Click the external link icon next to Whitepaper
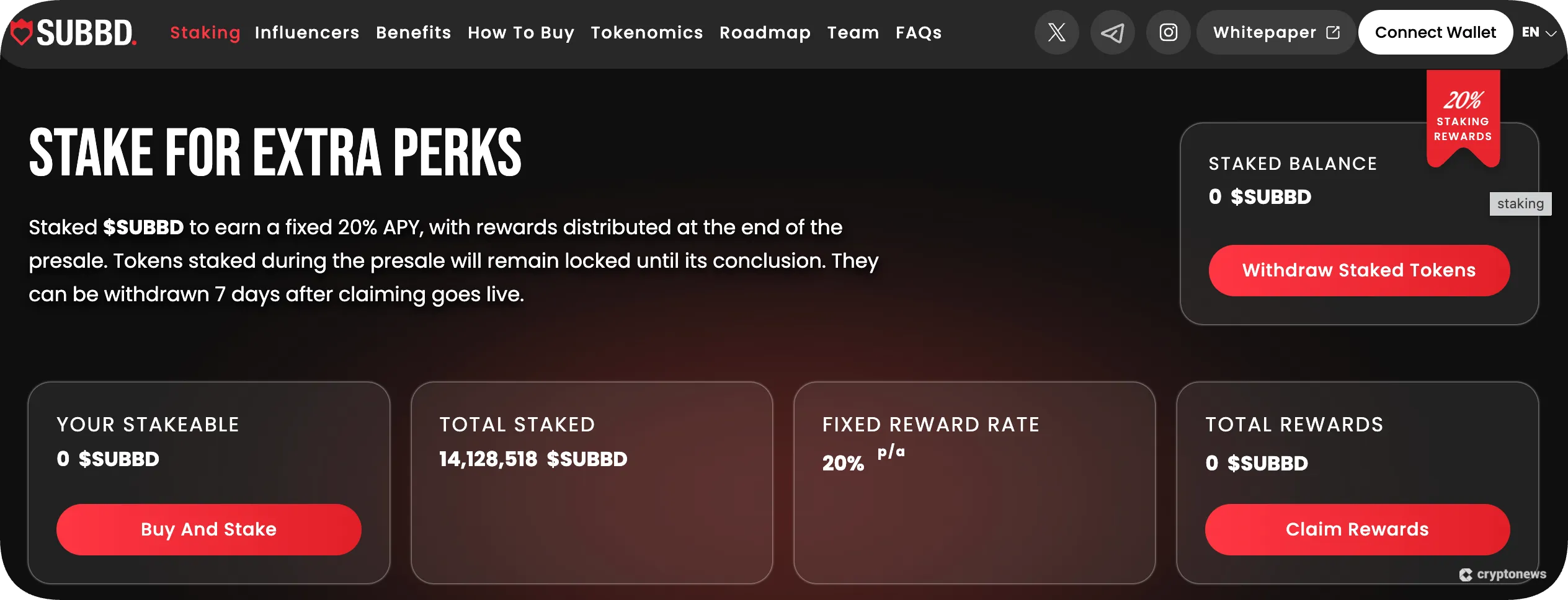This screenshot has height=600, width=1568. (x=1332, y=32)
